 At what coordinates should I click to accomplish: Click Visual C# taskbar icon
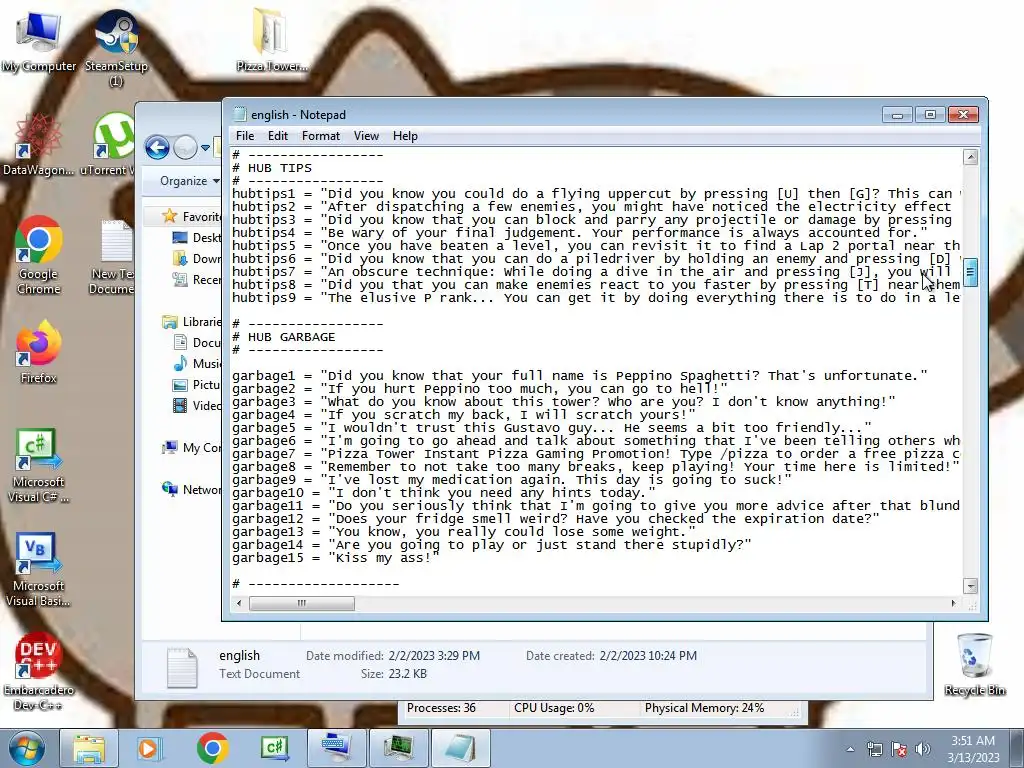click(275, 748)
